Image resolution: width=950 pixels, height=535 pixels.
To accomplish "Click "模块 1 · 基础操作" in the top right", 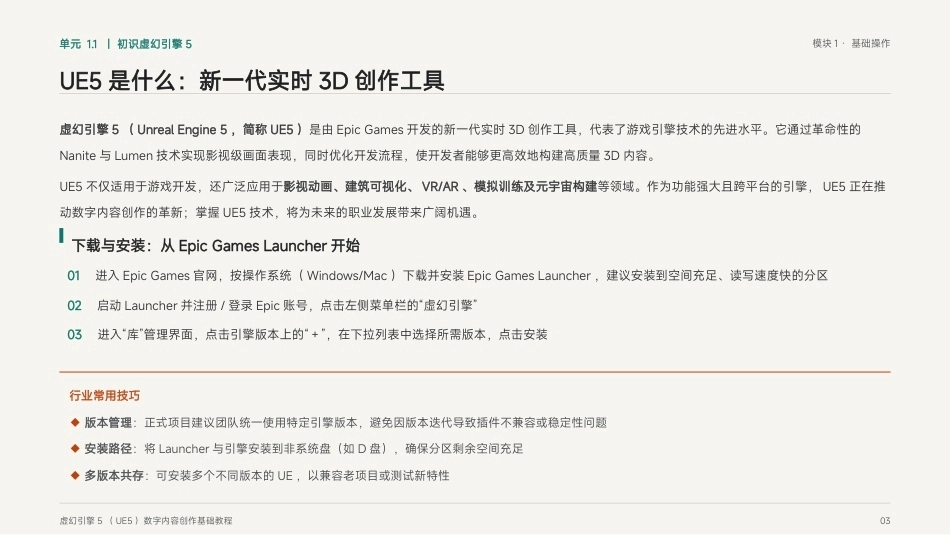I will tap(851, 44).
